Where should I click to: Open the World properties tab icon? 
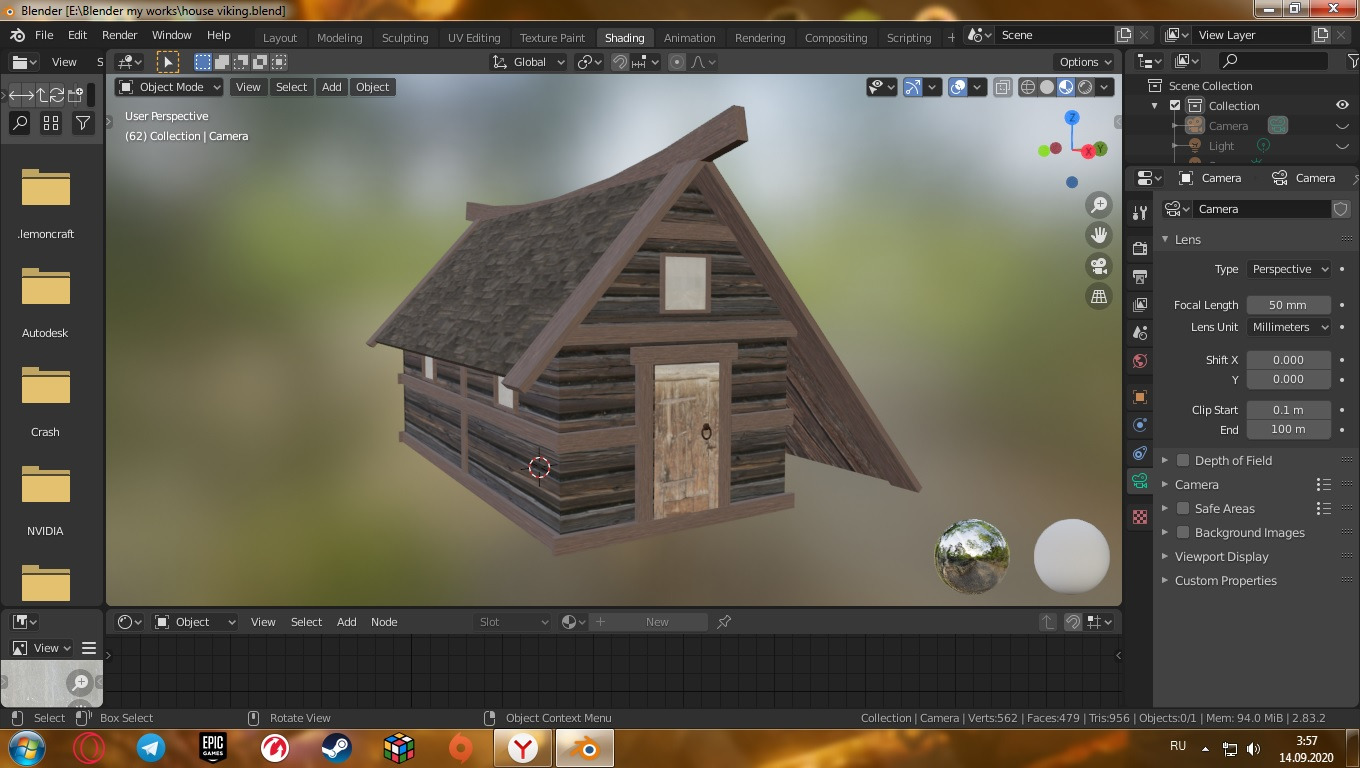pyautogui.click(x=1139, y=361)
